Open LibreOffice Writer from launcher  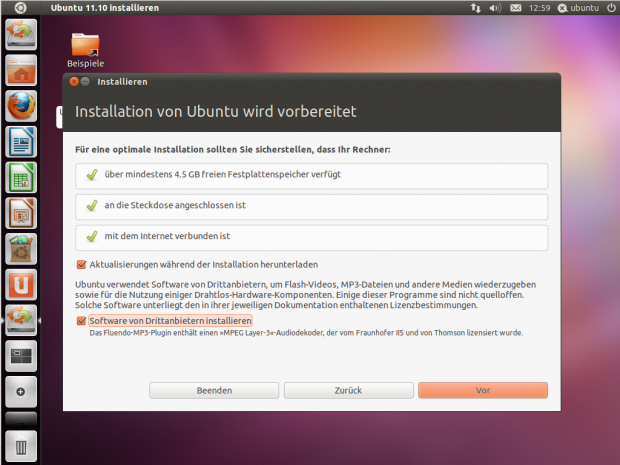click(x=21, y=142)
